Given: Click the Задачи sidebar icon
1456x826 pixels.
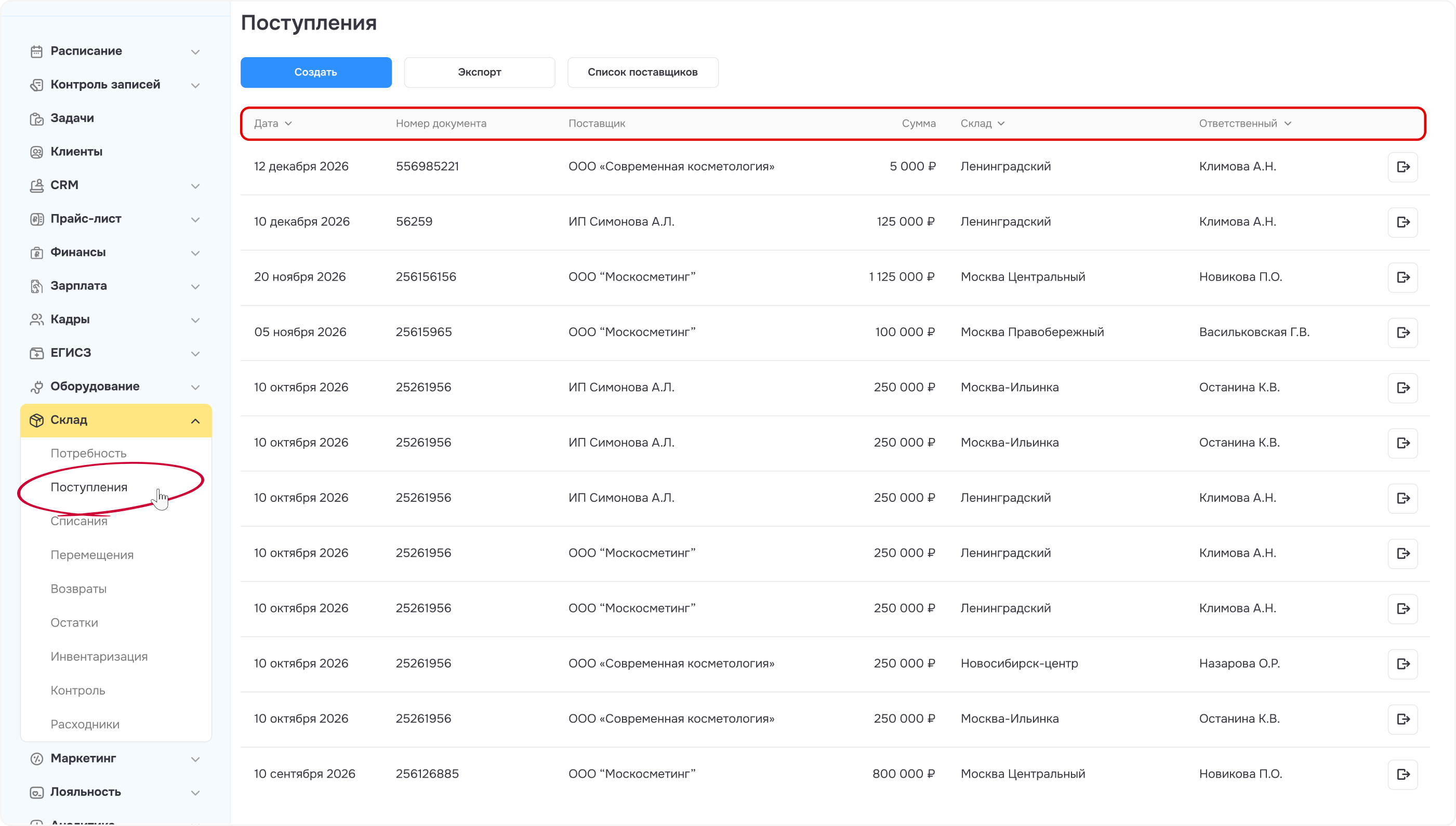Looking at the screenshot, I should coord(36,118).
